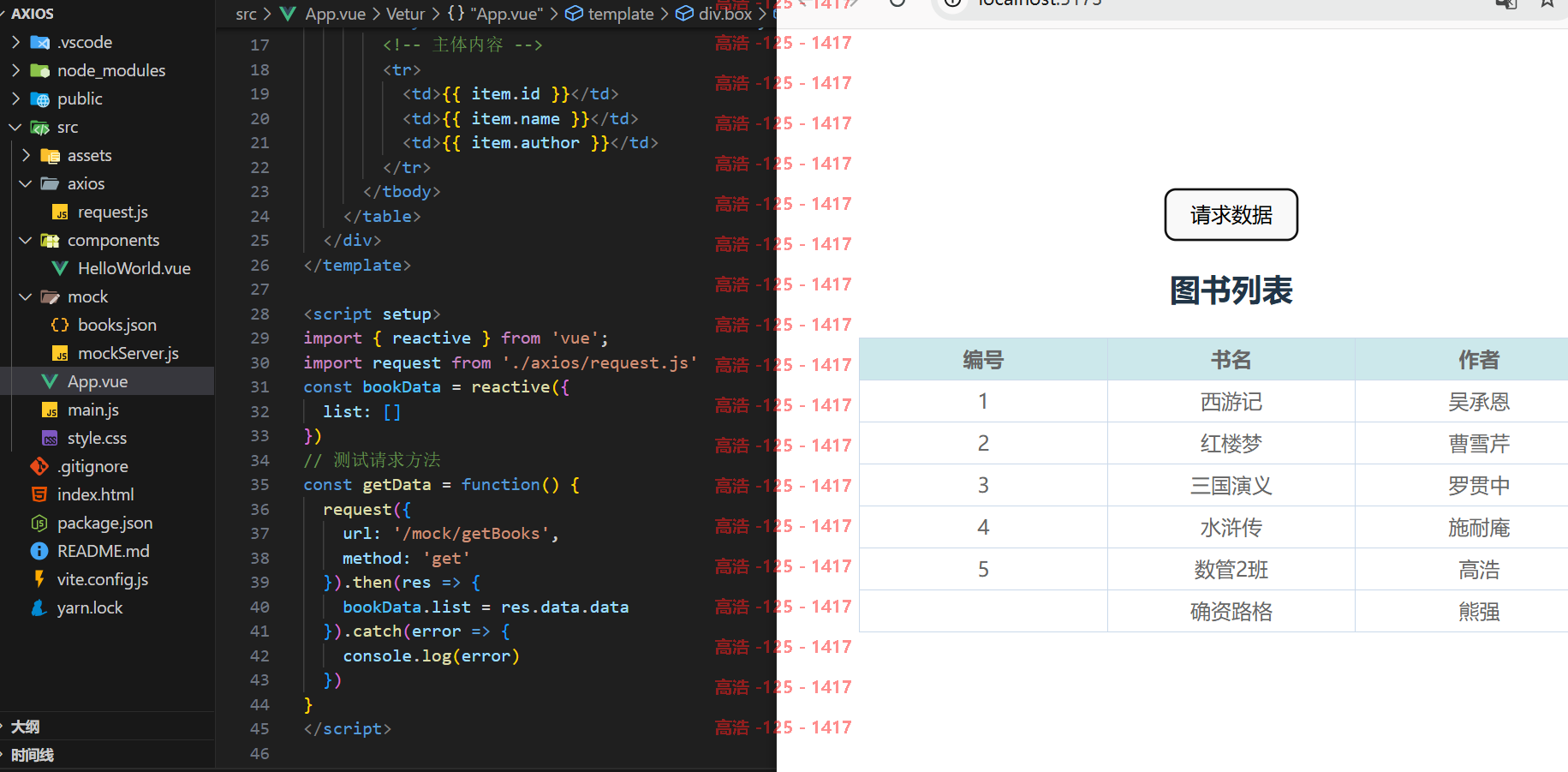The height and width of the screenshot is (772, 1568).
Task: Click line number 35 in the gutter
Action: click(259, 485)
